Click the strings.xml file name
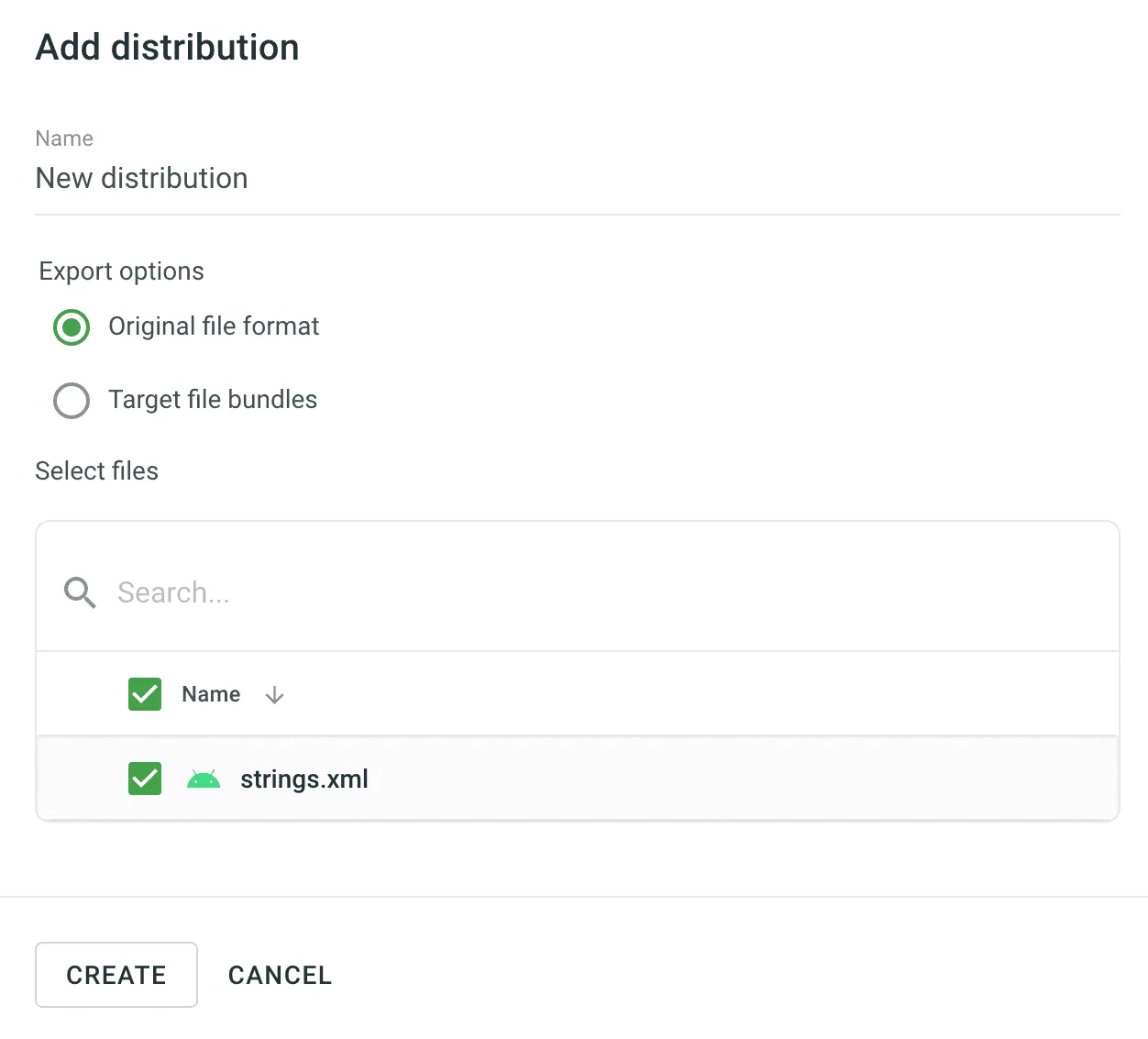This screenshot has width=1148, height=1039. pyautogui.click(x=304, y=779)
